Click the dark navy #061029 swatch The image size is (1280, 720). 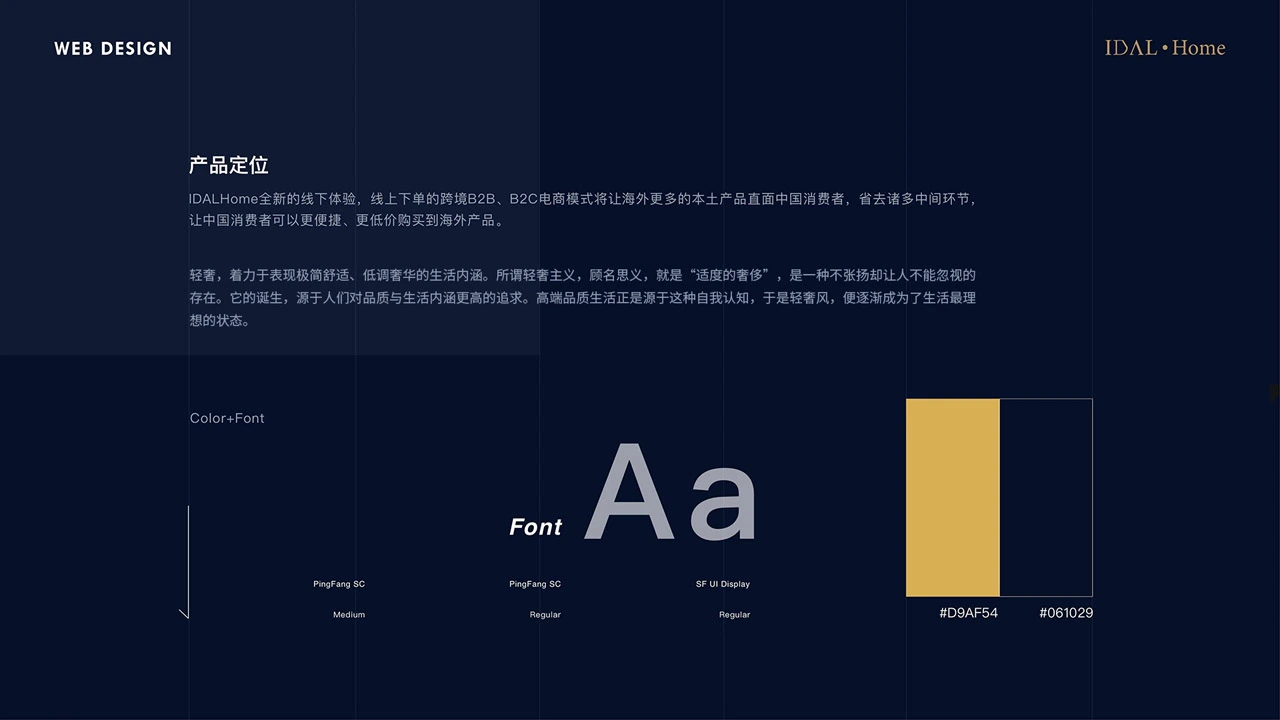click(x=1046, y=497)
